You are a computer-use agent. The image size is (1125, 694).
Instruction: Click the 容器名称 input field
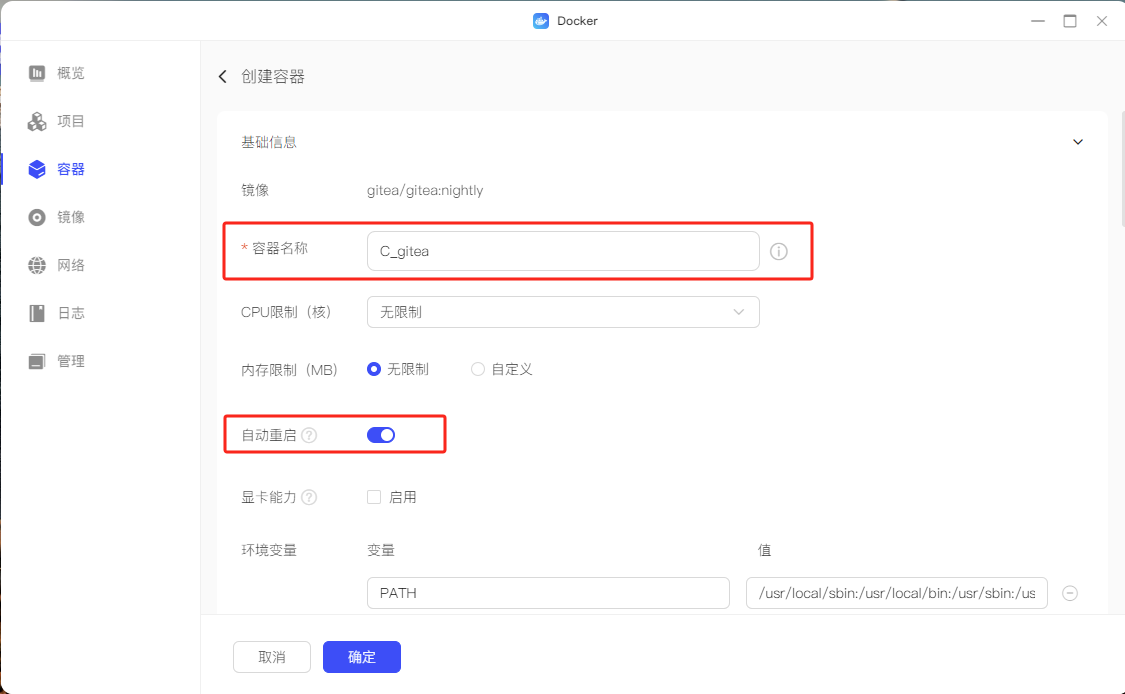tap(563, 251)
